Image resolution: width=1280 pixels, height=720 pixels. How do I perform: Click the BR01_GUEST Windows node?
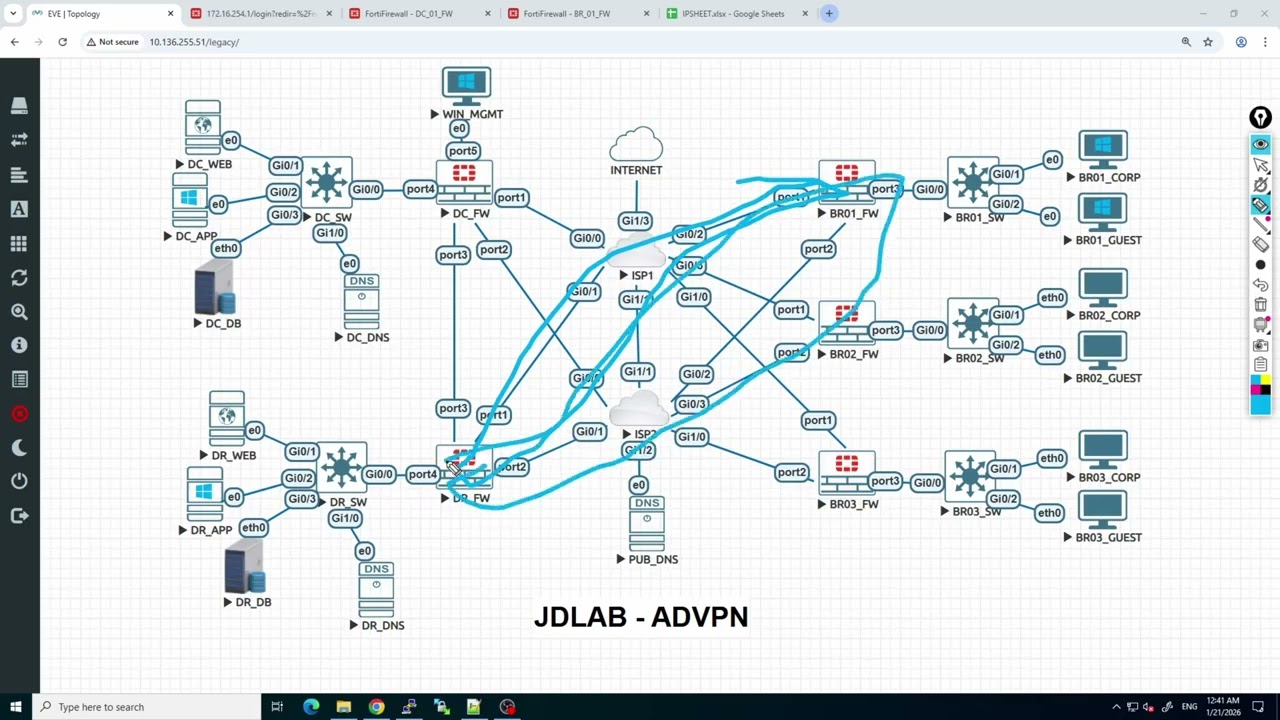(1102, 212)
